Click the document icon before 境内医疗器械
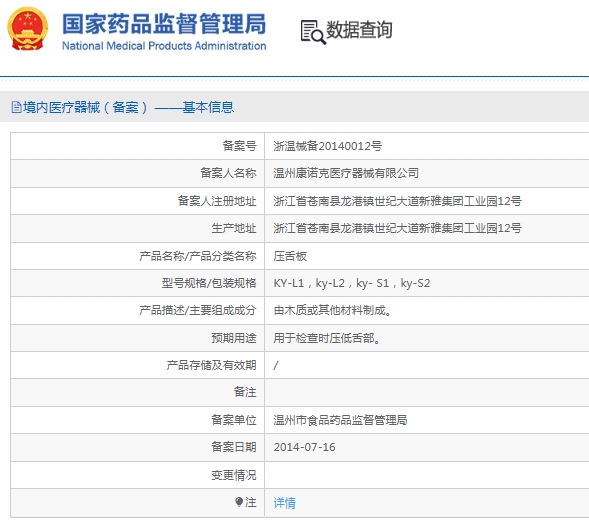The width and height of the screenshot is (589, 526). [16, 107]
